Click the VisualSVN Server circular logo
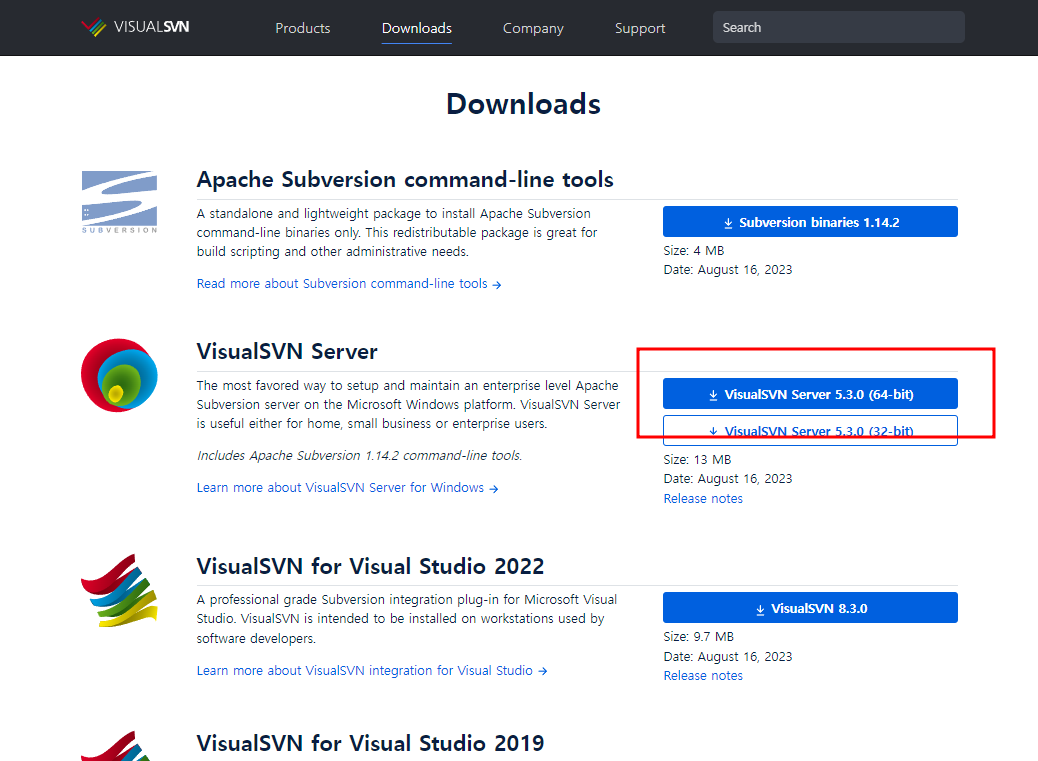Screen dimensions: 1038x761 click(119, 375)
